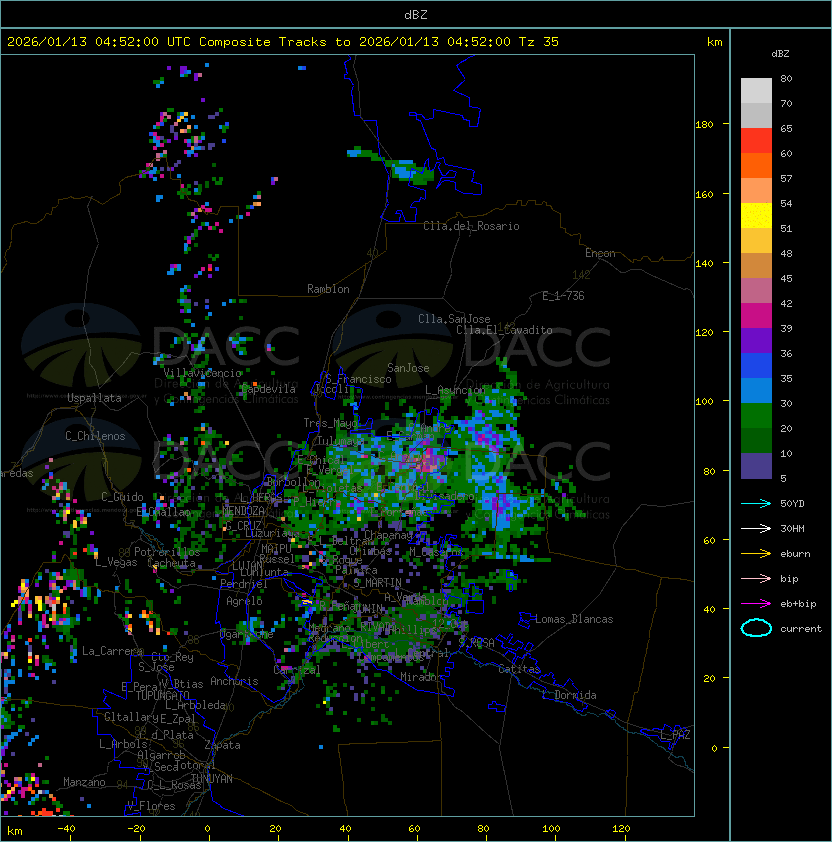Click the 'V_Flores' map label

pos(151,806)
